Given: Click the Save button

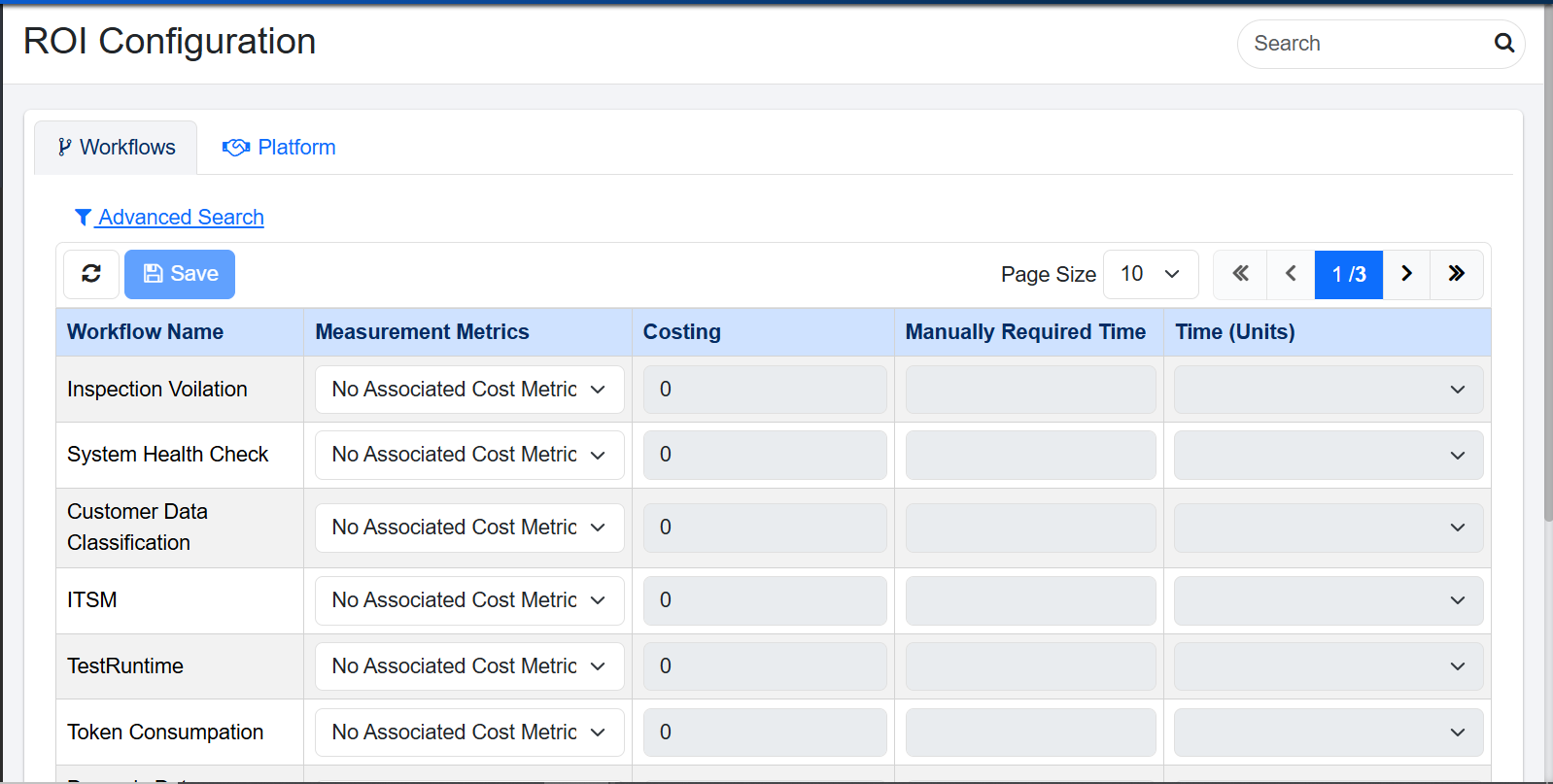Looking at the screenshot, I should pos(180,274).
